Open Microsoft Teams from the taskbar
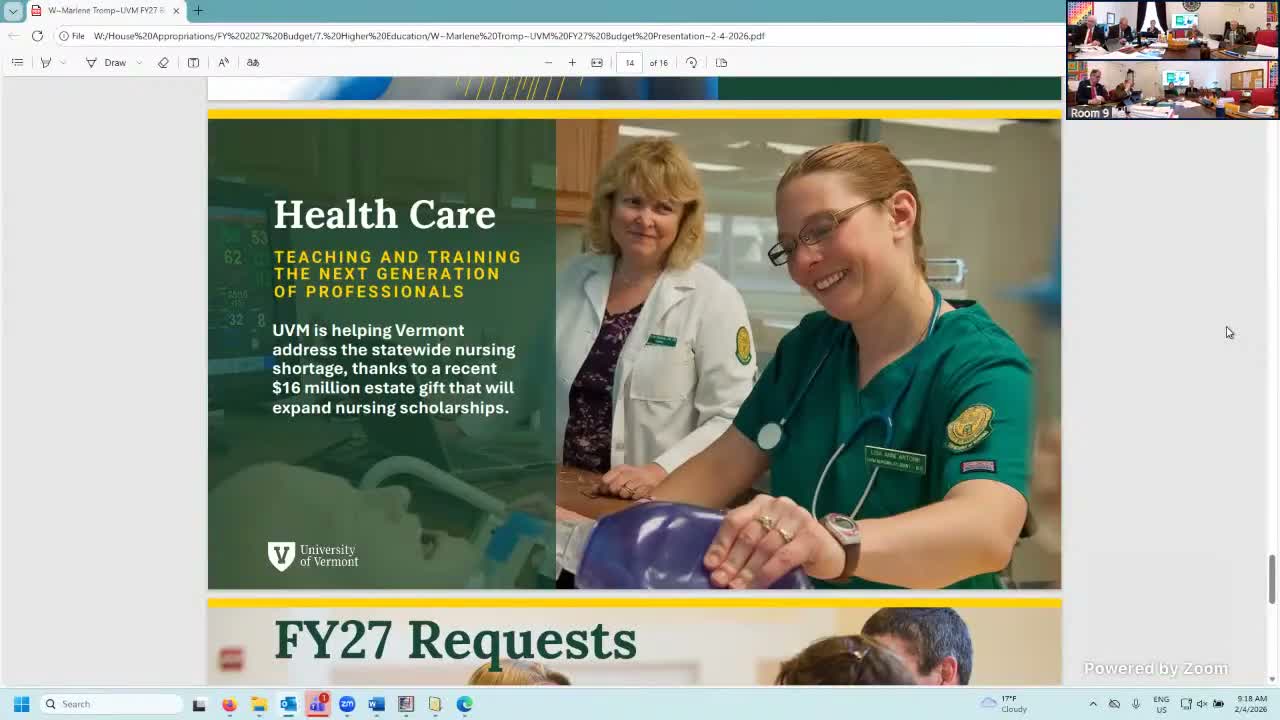This screenshot has height=720, width=1280. click(317, 704)
